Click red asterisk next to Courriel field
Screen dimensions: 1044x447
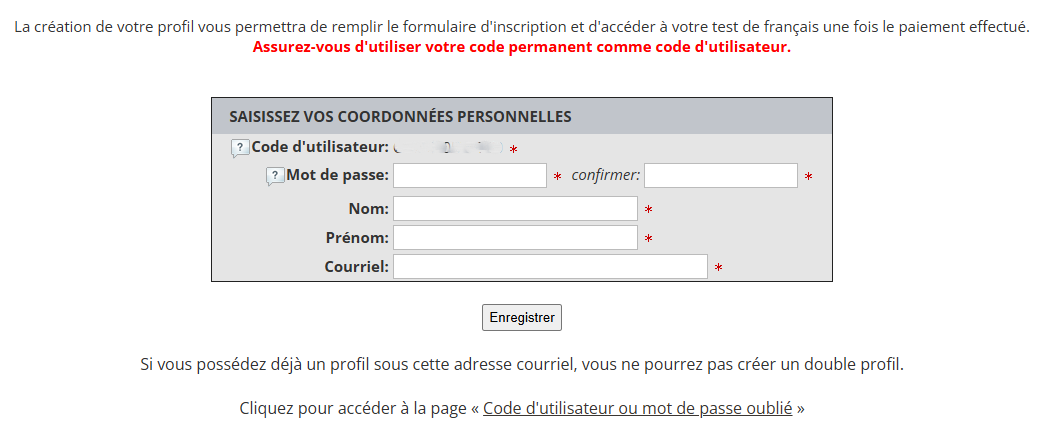(x=718, y=268)
